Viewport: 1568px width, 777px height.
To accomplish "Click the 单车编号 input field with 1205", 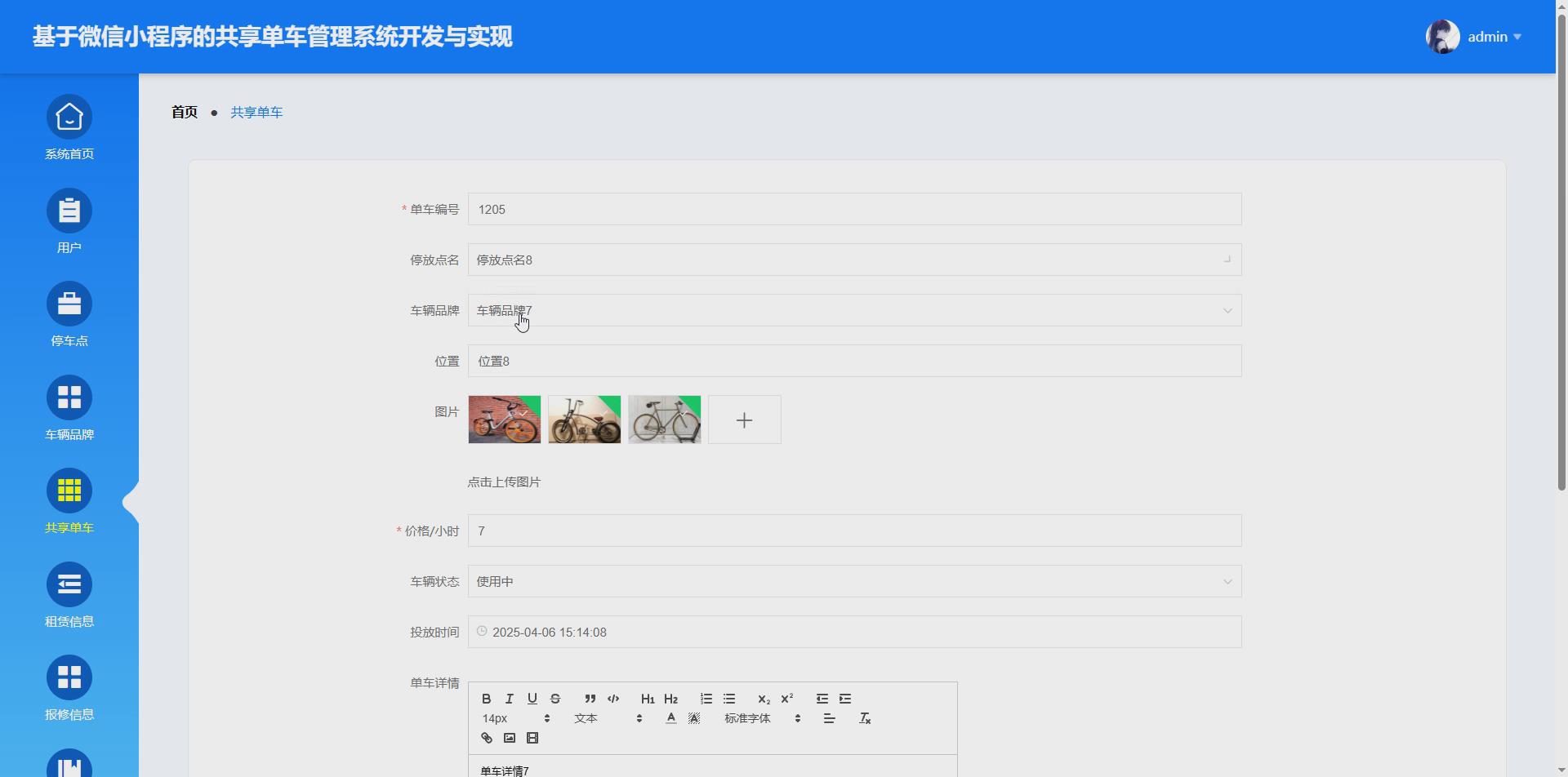I will coord(854,209).
